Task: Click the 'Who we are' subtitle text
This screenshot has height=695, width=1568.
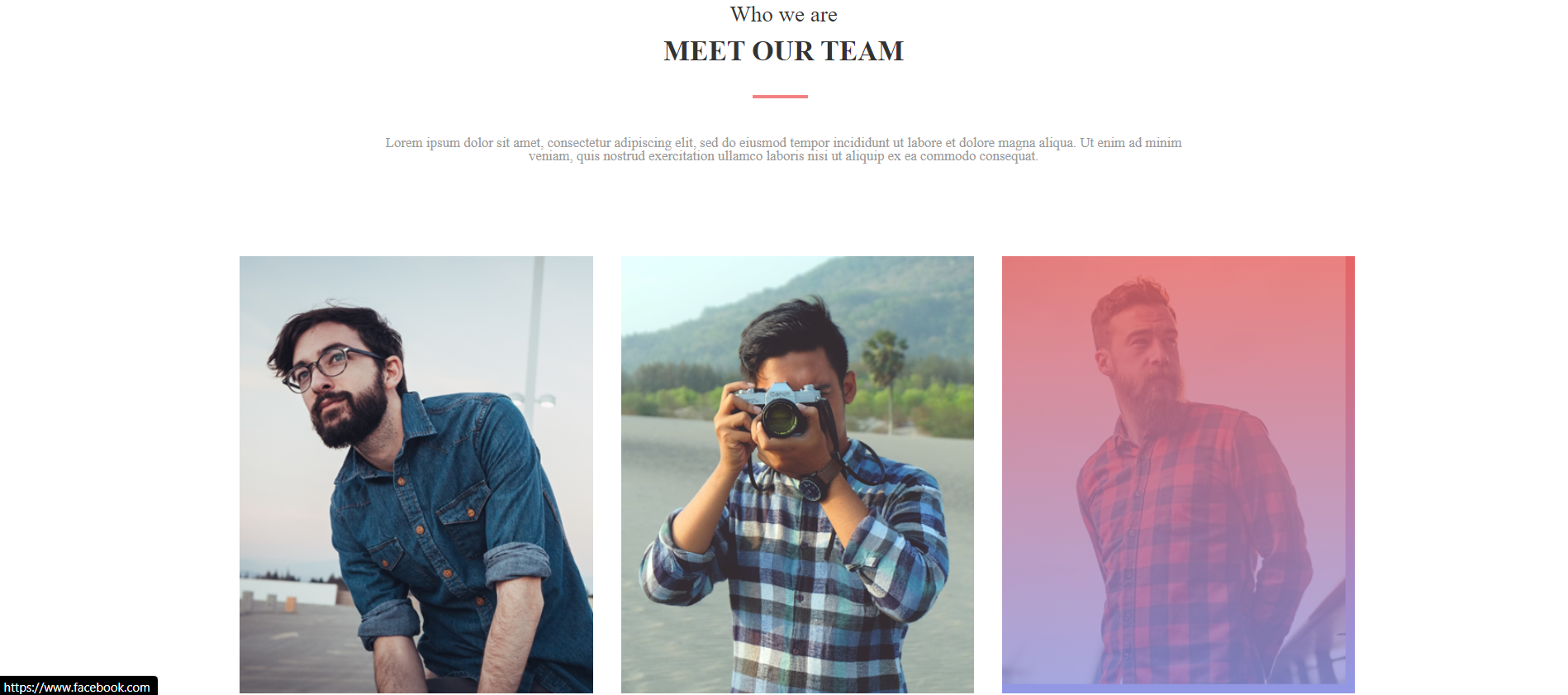Action: coord(783,15)
